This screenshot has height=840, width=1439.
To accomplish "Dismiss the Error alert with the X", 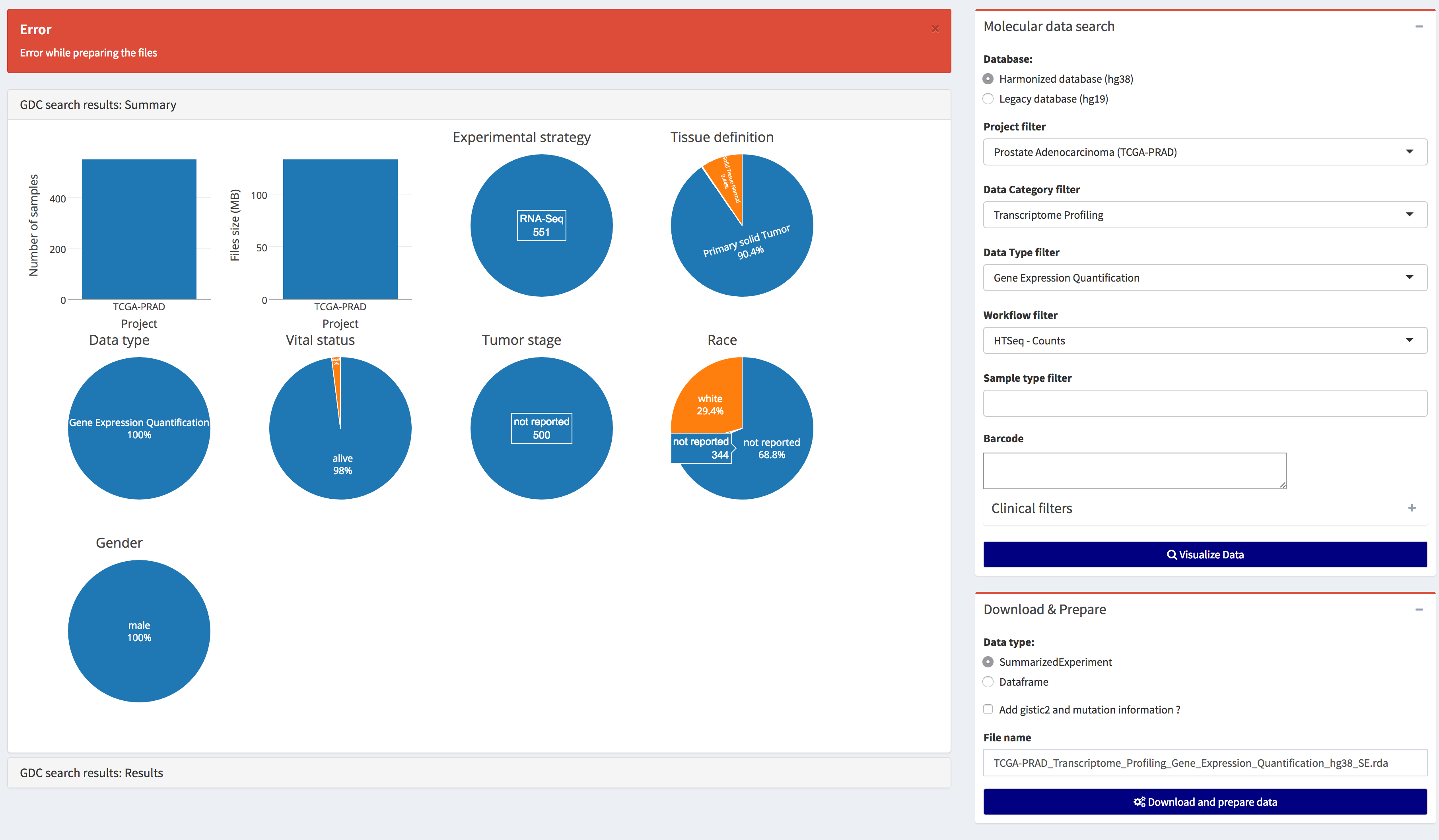I will [935, 29].
